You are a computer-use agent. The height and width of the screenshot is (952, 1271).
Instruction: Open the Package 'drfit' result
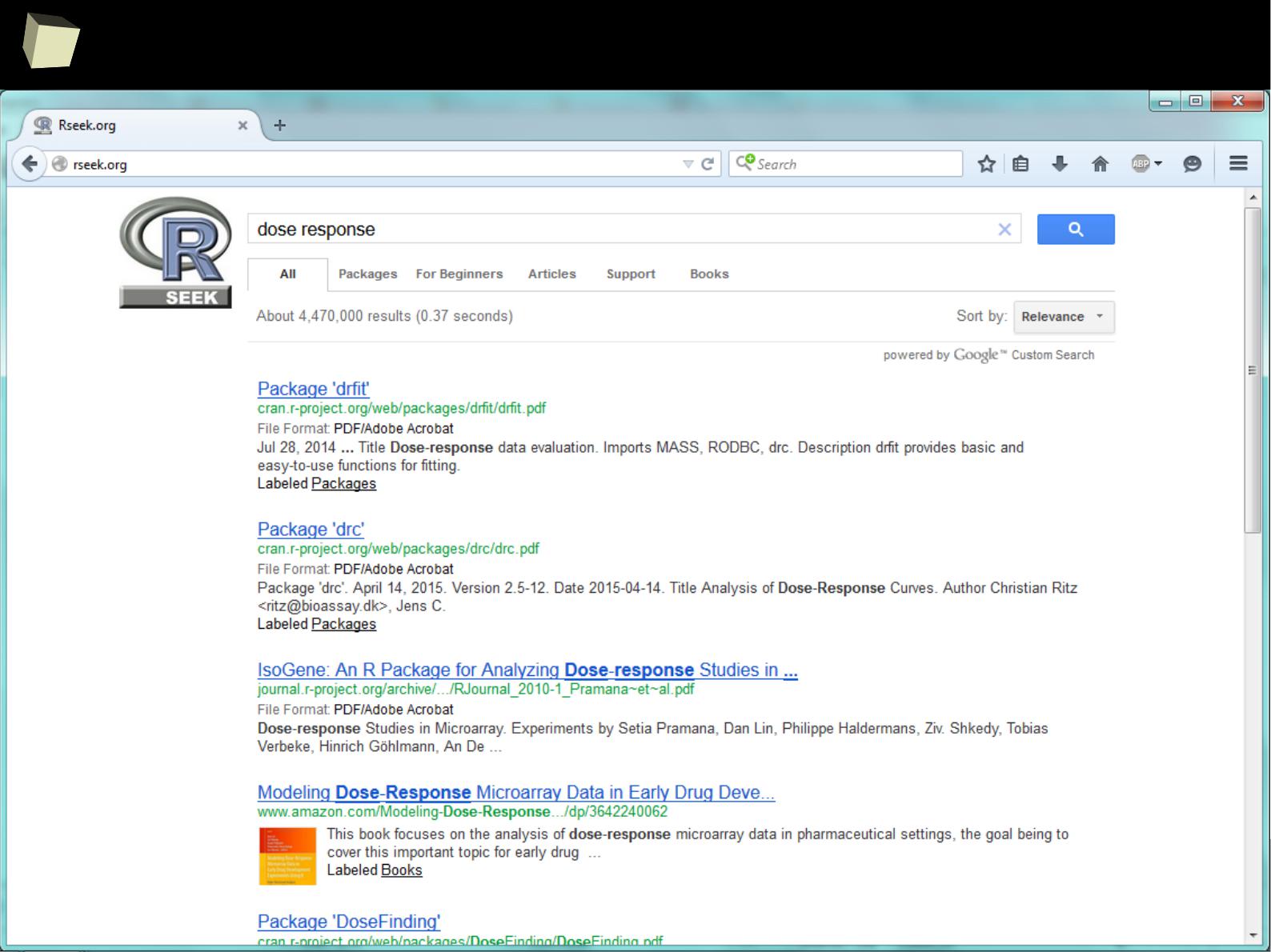313,389
